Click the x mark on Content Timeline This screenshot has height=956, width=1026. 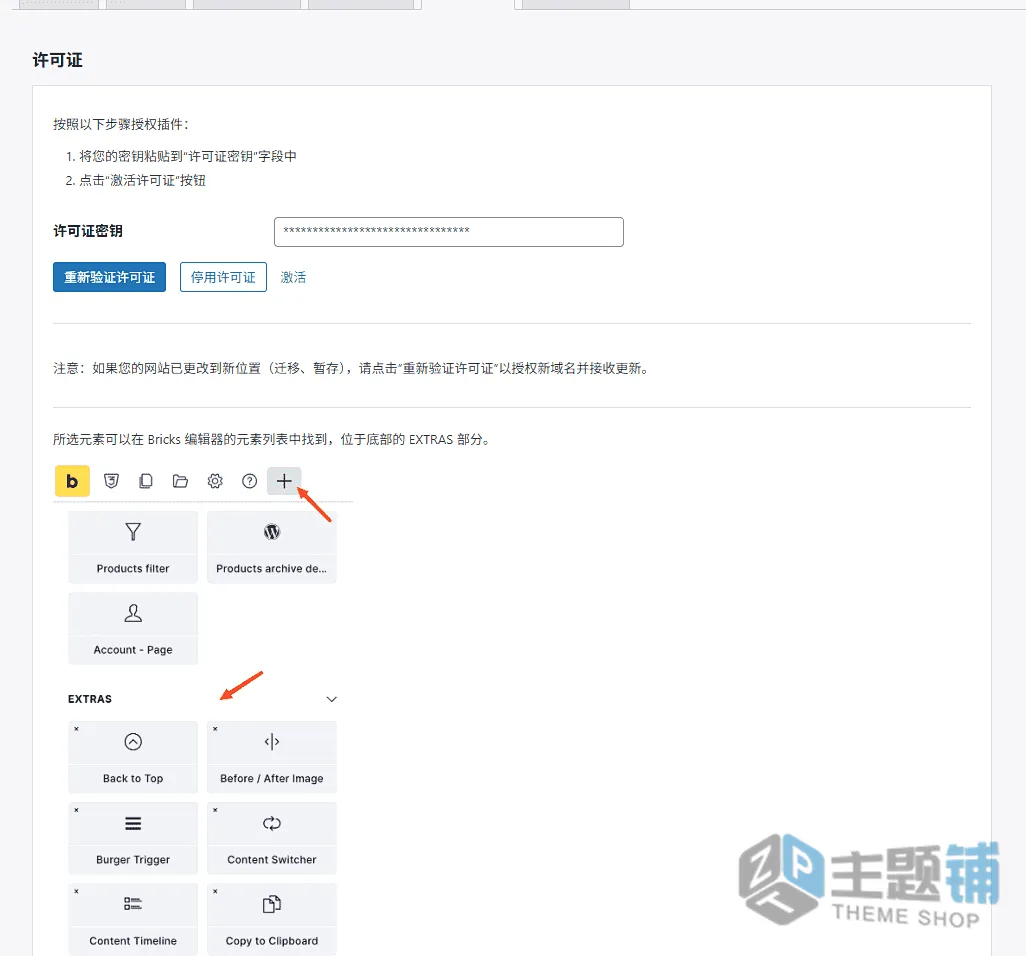tap(77, 891)
